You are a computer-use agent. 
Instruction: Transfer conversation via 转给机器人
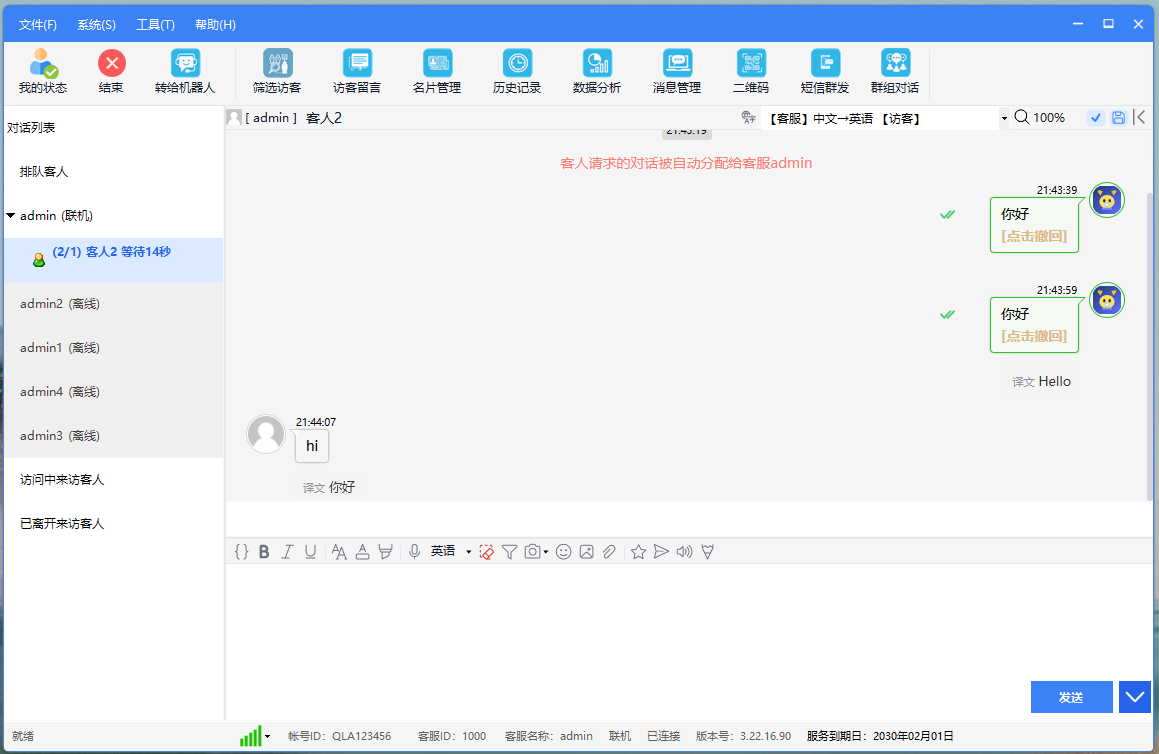point(185,72)
